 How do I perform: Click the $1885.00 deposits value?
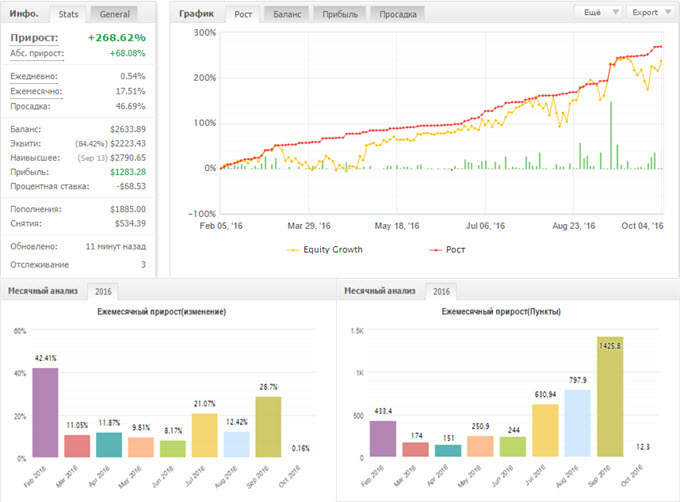(x=128, y=209)
